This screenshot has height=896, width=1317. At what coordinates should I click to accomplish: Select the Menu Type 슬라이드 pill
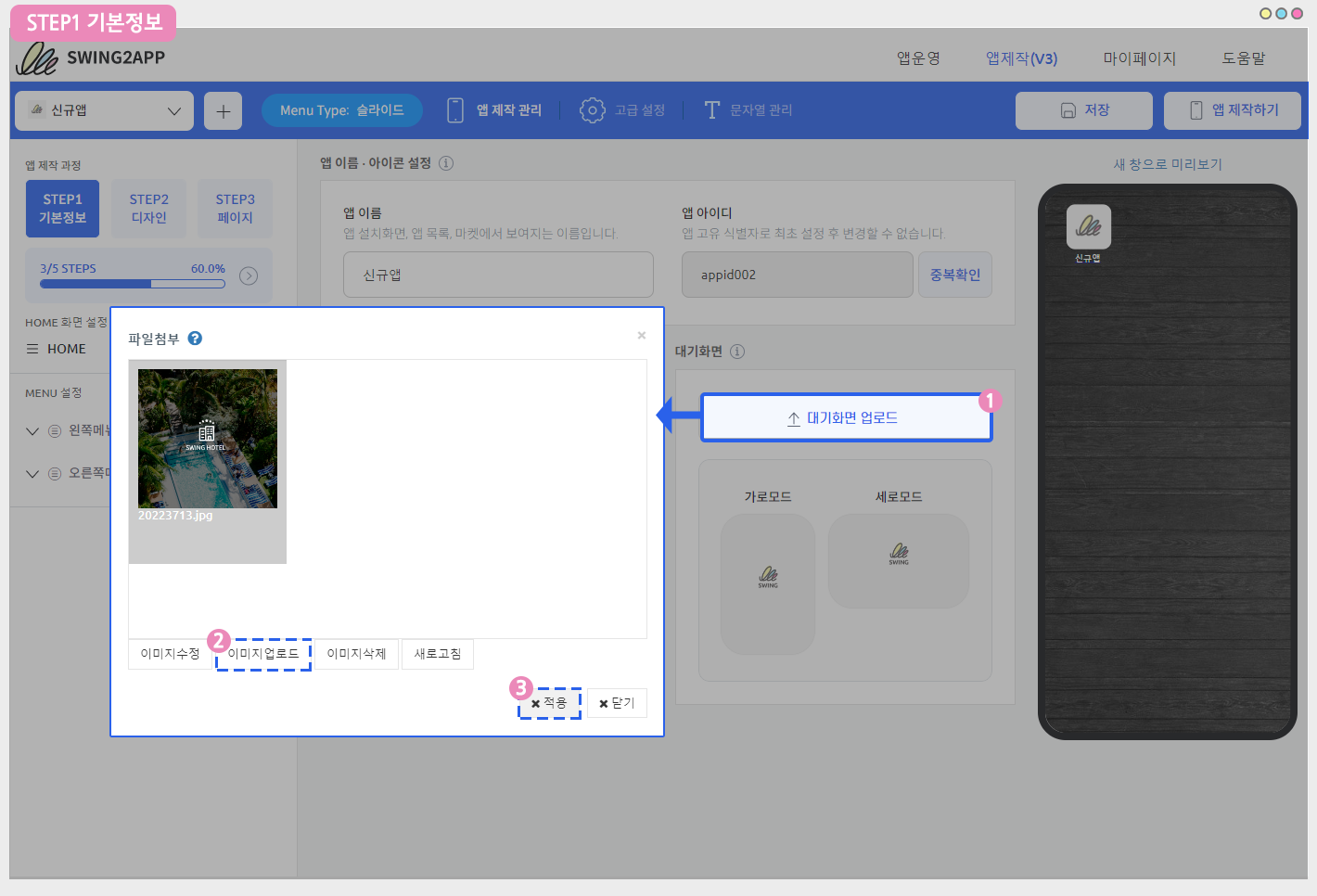pyautogui.click(x=341, y=110)
